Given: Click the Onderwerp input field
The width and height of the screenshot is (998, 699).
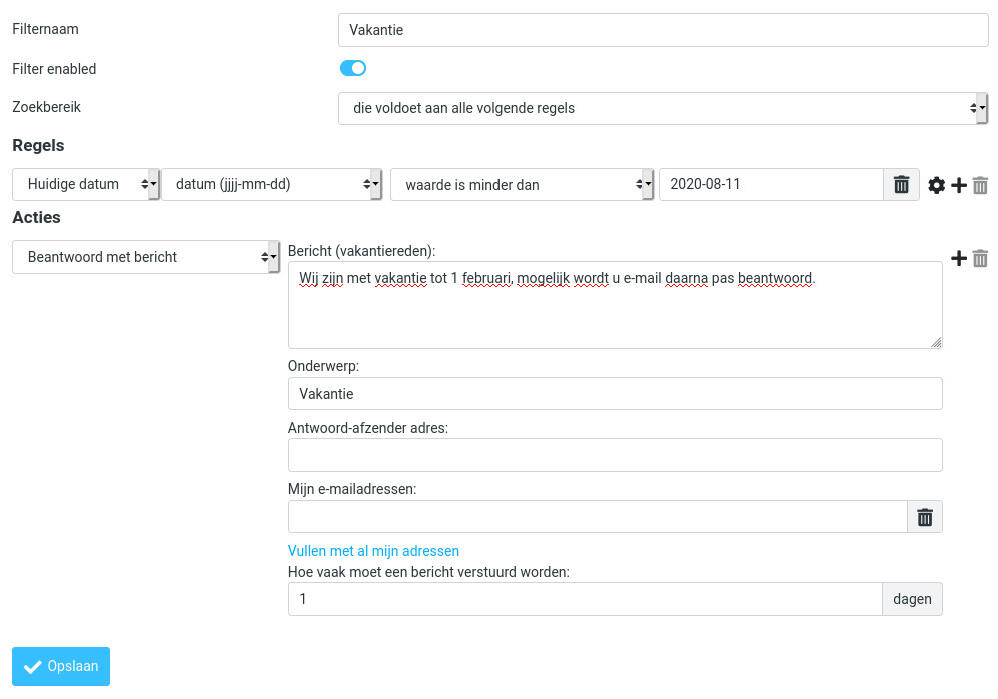Looking at the screenshot, I should [x=615, y=394].
